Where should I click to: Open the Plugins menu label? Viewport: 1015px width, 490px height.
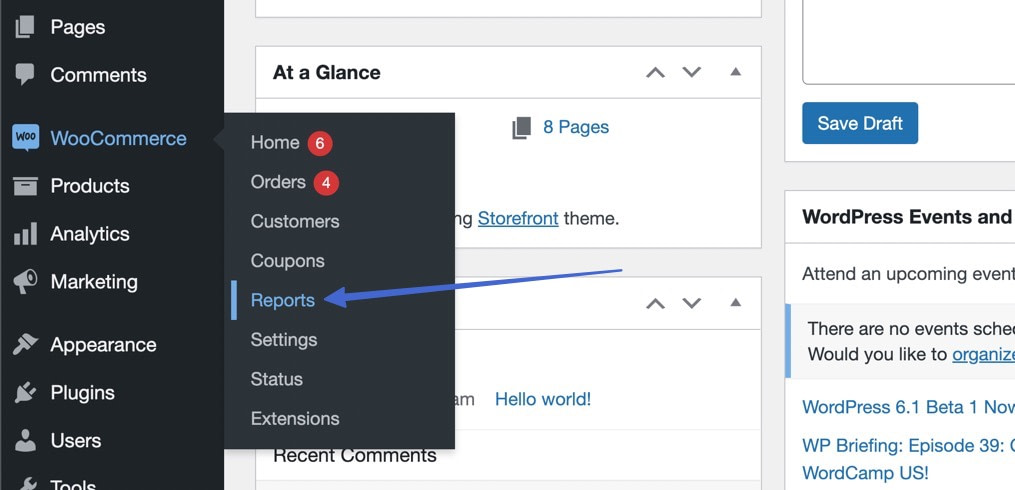tap(82, 393)
